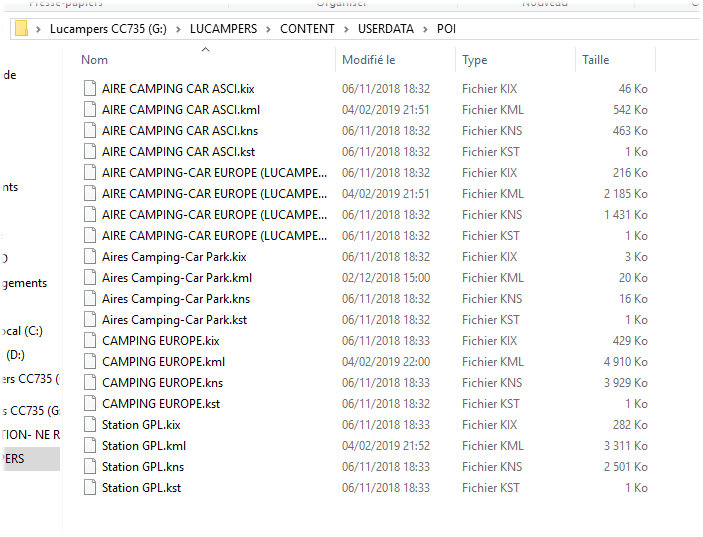Click the file icon of AIRE CAMPING CAR ASCI.kix

91,89
